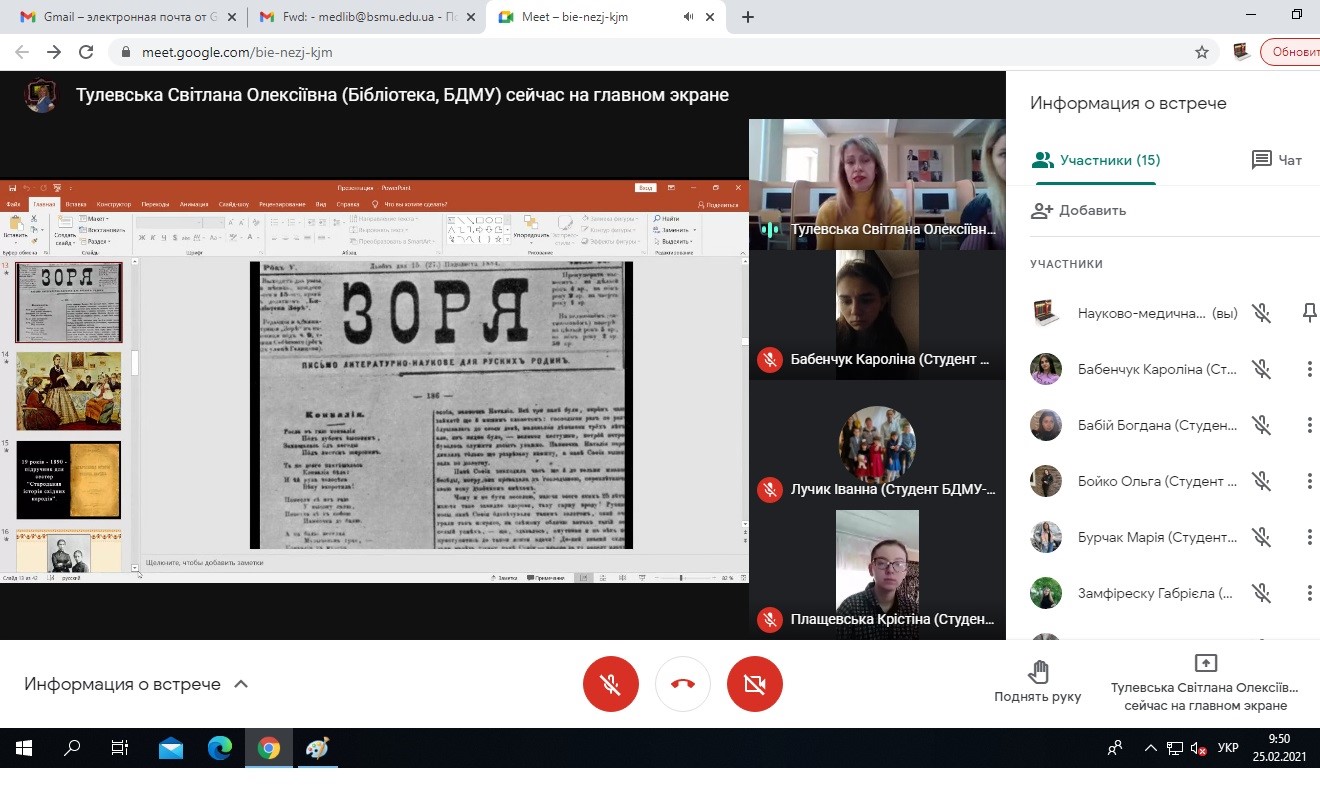Open more options for Бойко Ольга
Viewport: 1320px width, 787px height.
tap(1308, 481)
